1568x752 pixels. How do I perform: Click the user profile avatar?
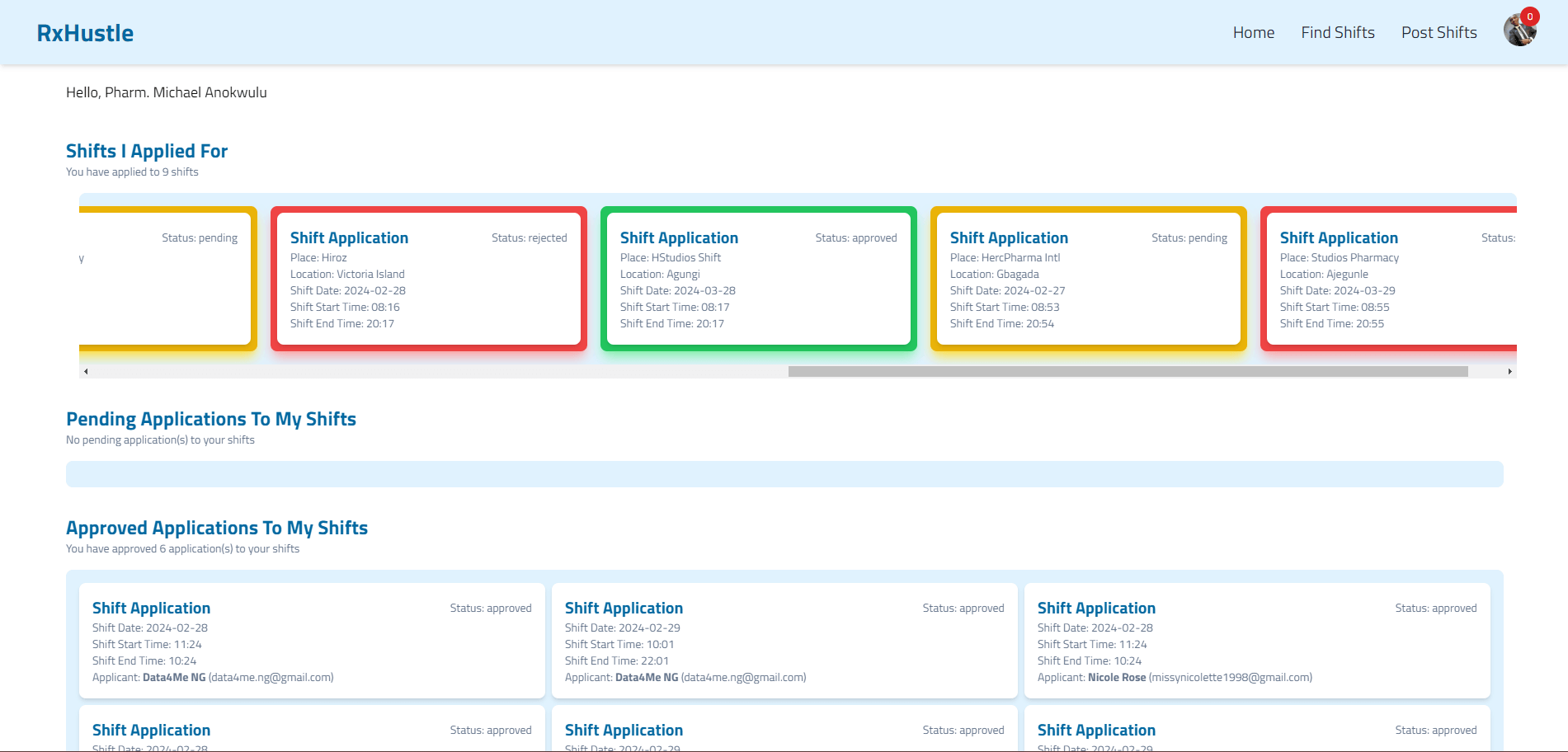pyautogui.click(x=1519, y=31)
